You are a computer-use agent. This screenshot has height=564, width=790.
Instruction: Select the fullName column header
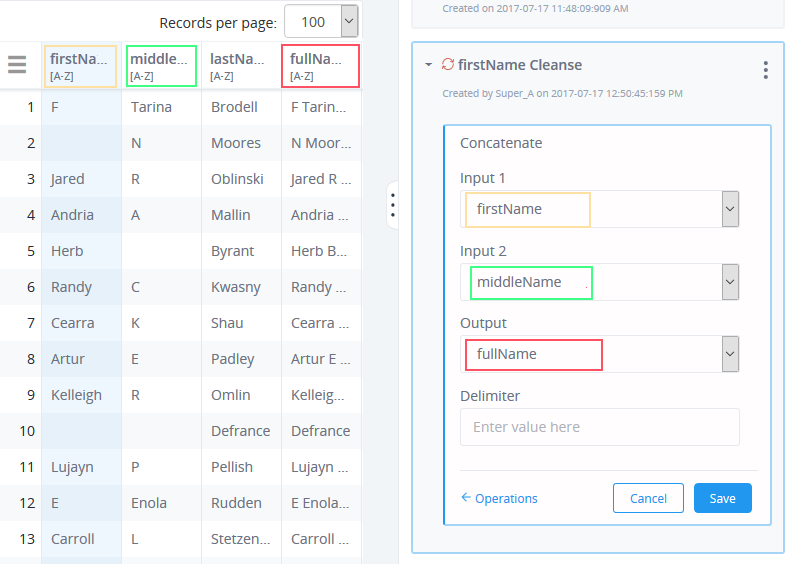pos(320,66)
